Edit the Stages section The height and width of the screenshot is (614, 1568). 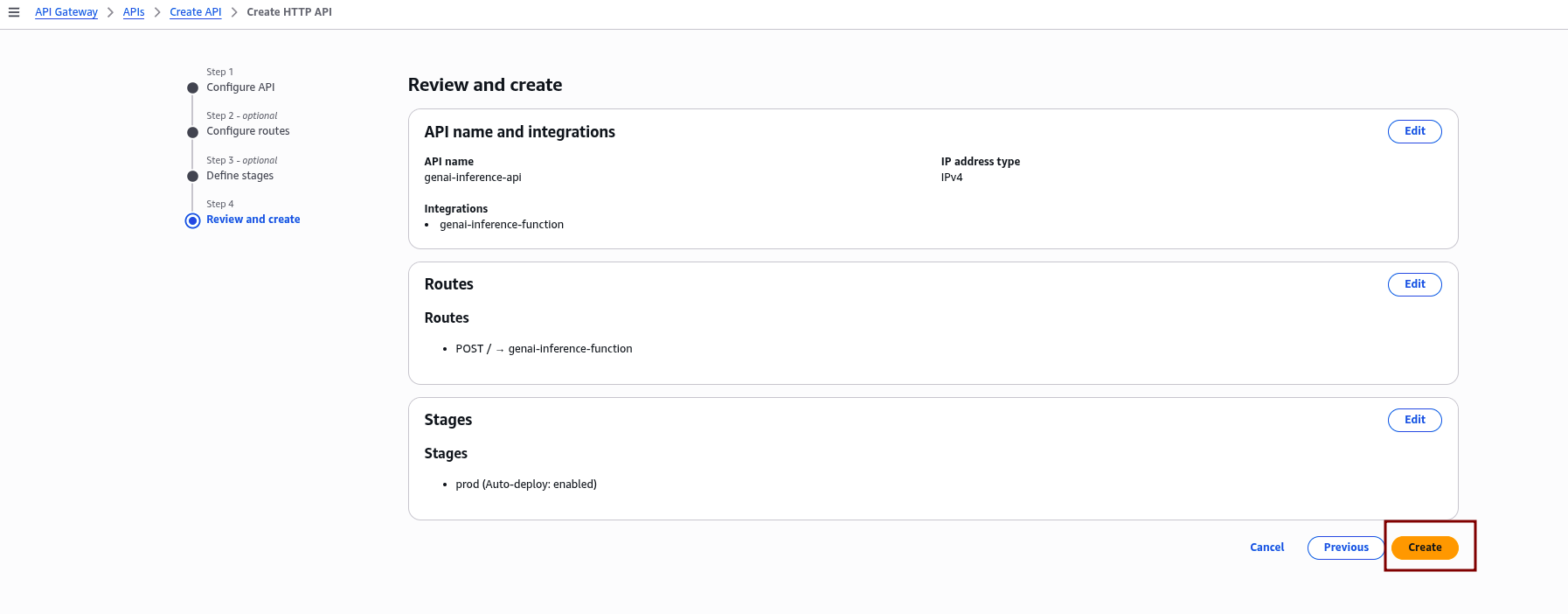coord(1414,420)
